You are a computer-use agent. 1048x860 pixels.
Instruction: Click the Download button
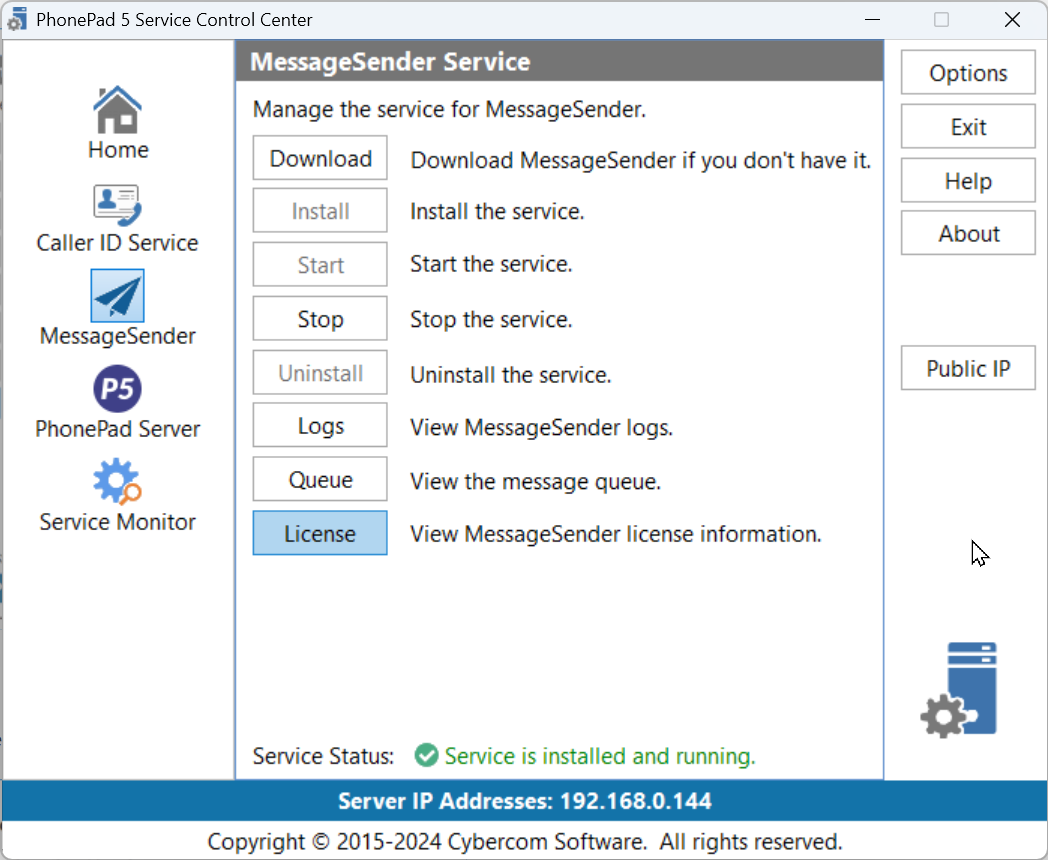[x=320, y=158]
